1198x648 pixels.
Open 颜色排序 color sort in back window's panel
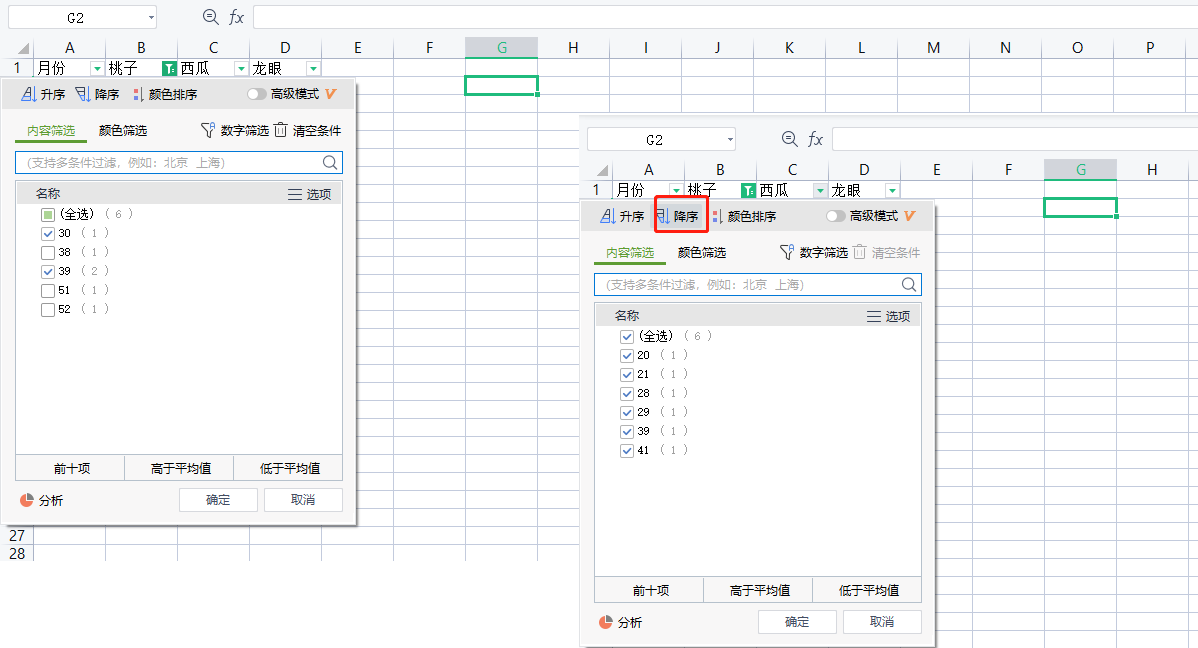pyautogui.click(x=165, y=94)
